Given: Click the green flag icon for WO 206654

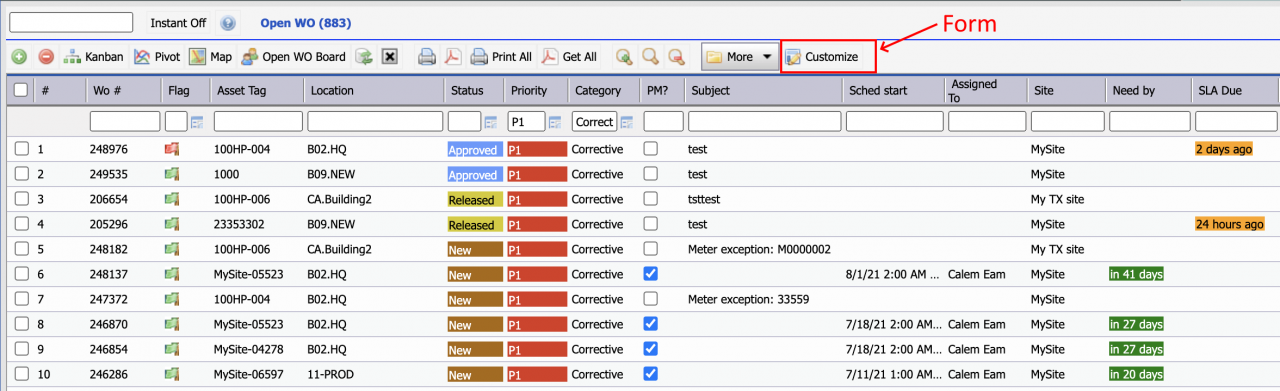Looking at the screenshot, I should [x=171, y=199].
